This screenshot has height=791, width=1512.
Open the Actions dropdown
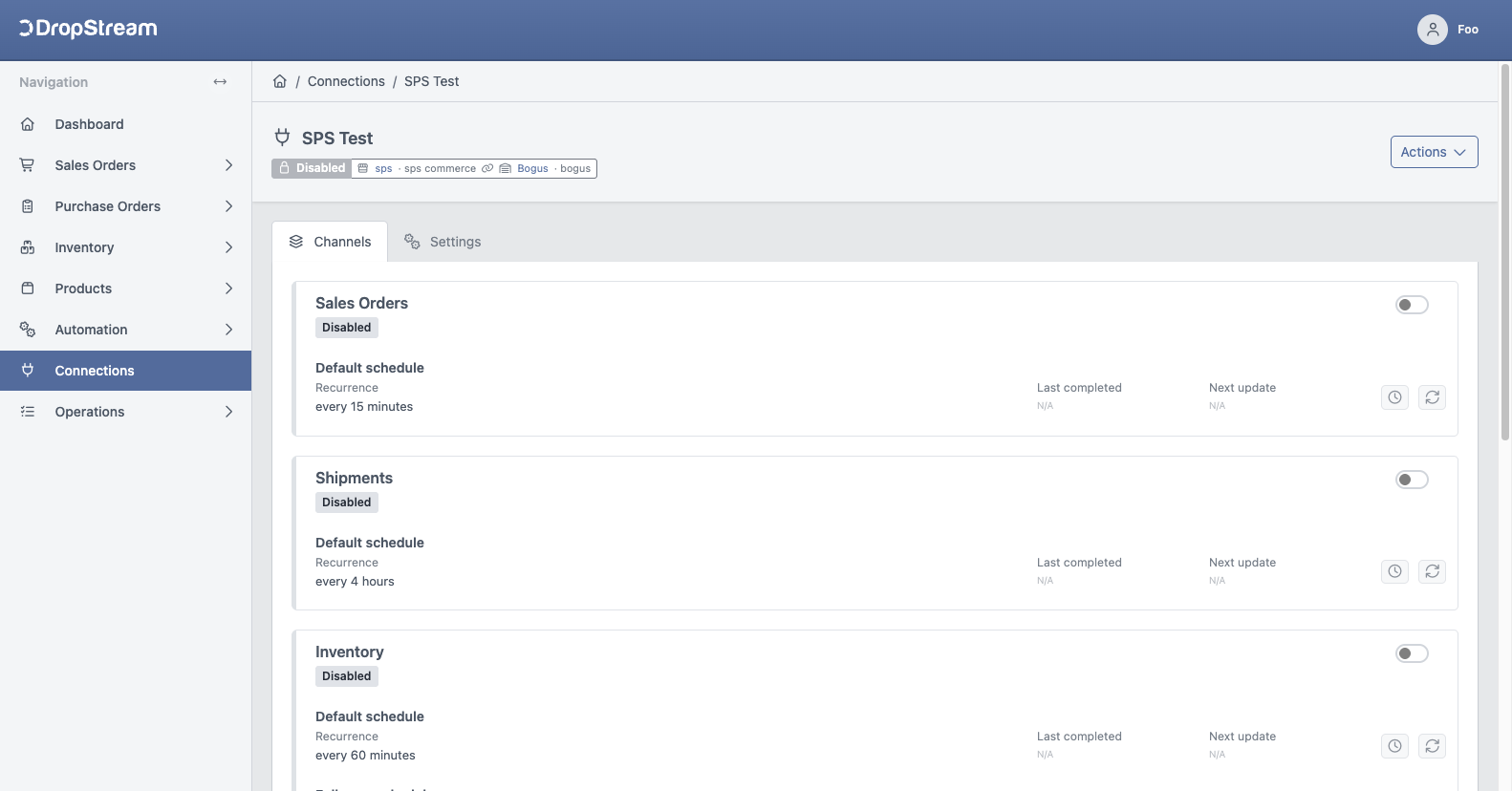tap(1434, 152)
